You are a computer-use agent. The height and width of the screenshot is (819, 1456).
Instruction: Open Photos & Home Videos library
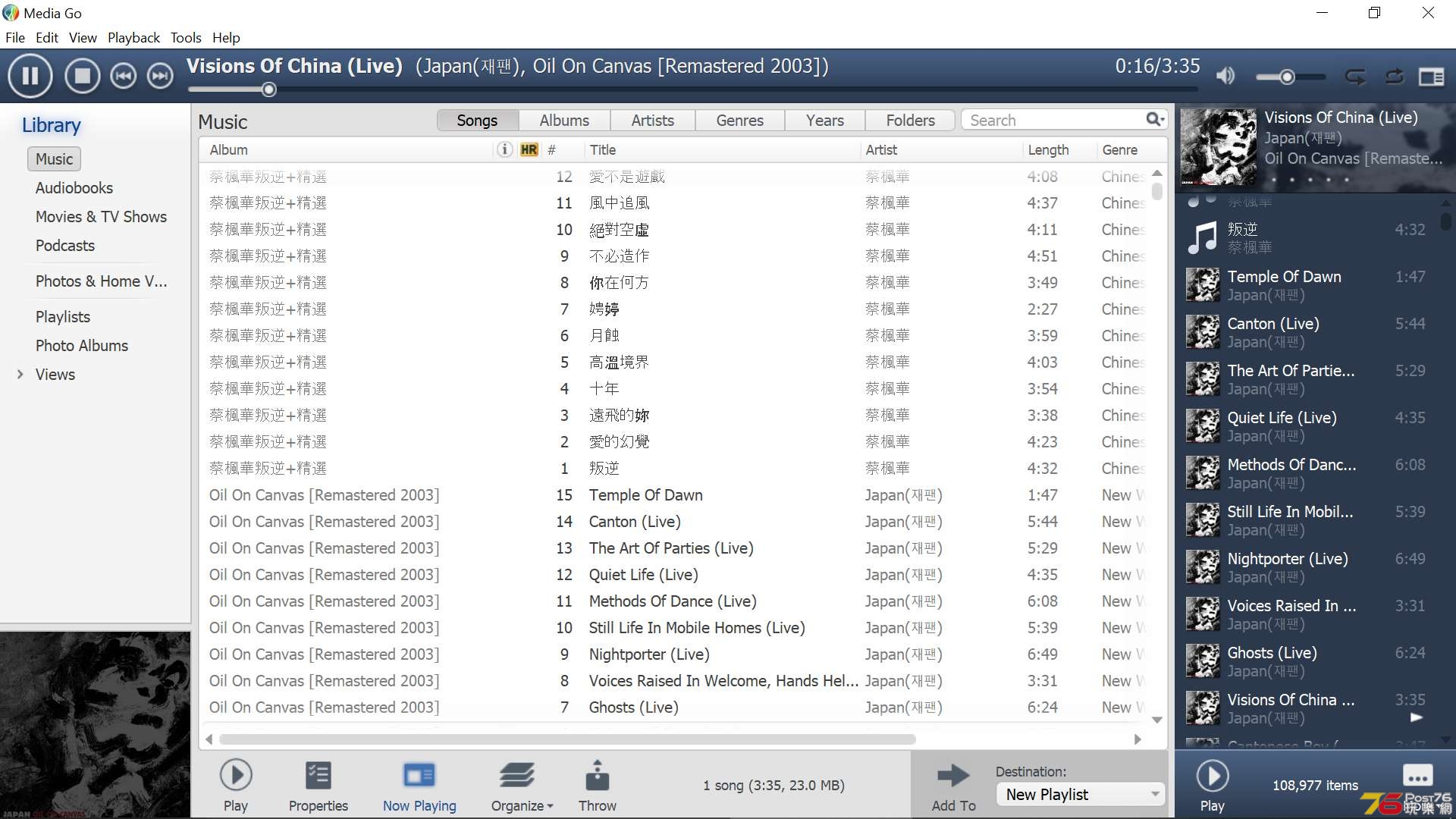(x=101, y=281)
